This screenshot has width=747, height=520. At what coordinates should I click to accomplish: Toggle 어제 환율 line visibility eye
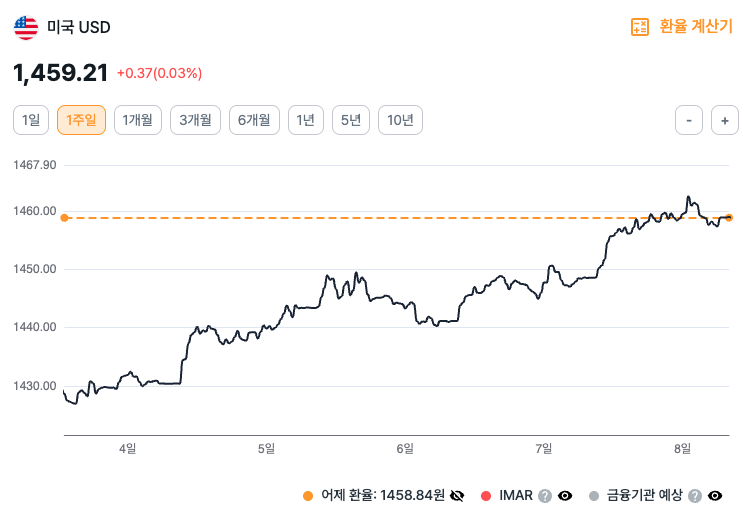tap(458, 495)
